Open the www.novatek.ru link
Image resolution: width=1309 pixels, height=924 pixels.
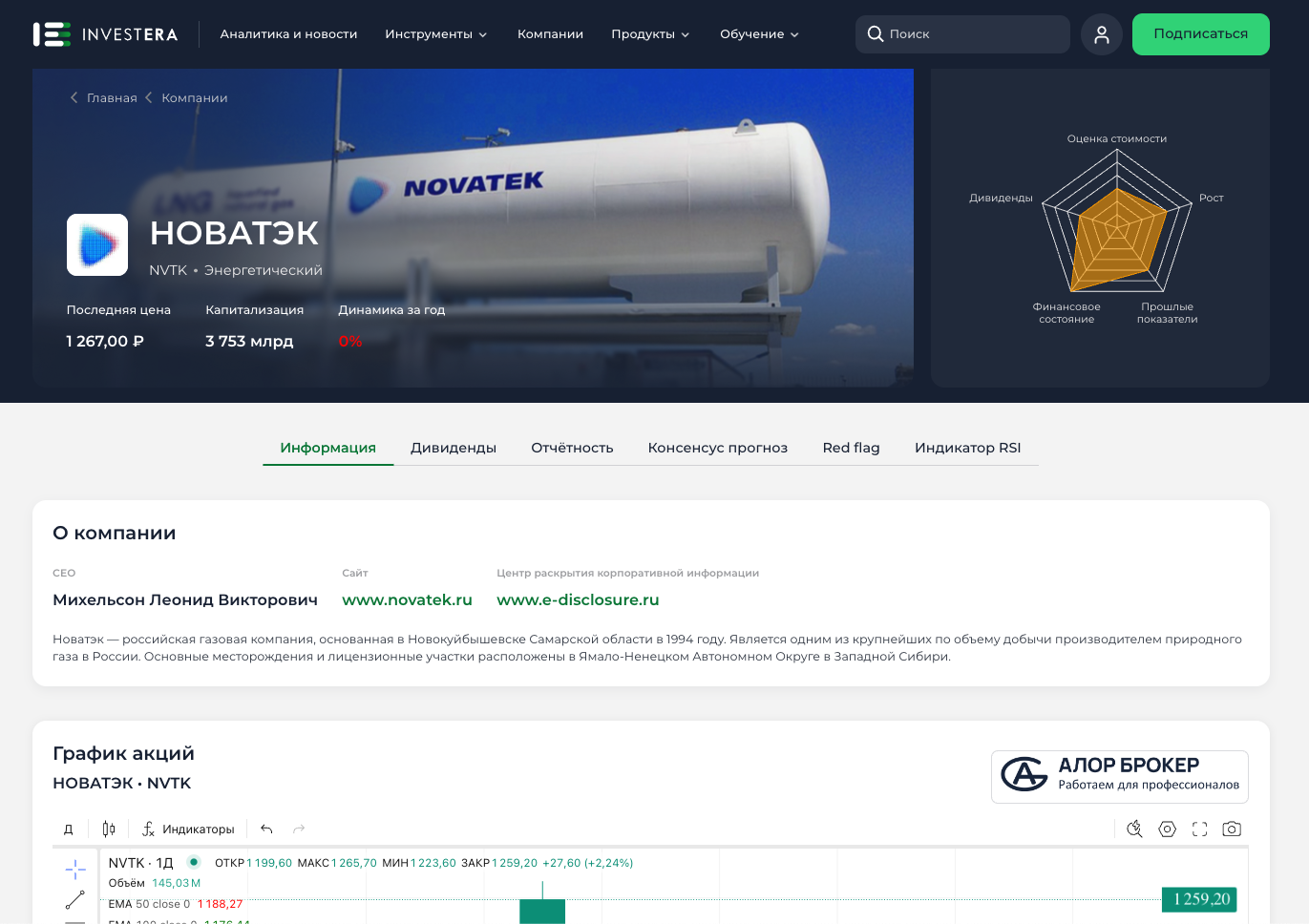[408, 599]
